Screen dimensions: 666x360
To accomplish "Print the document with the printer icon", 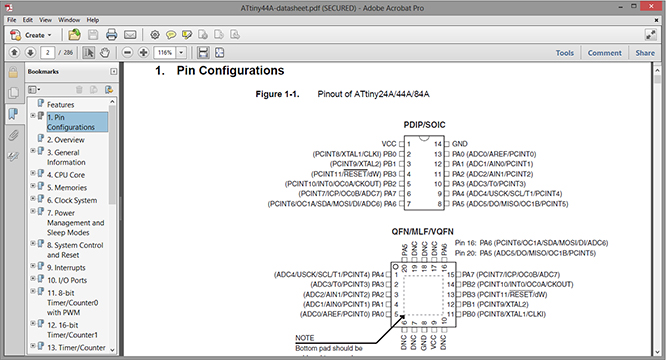I will 111,35.
